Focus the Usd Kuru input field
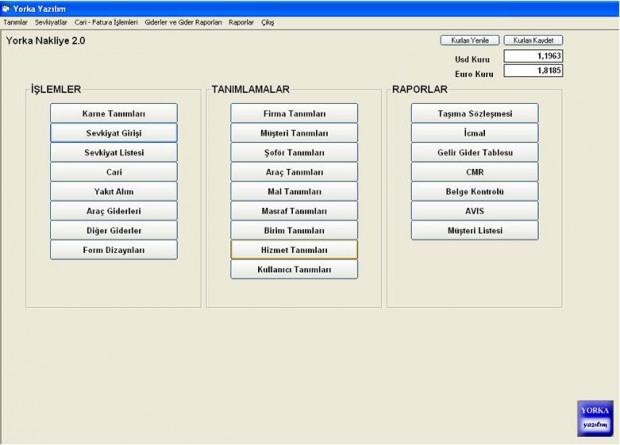This screenshot has height=445, width=620. [533, 56]
